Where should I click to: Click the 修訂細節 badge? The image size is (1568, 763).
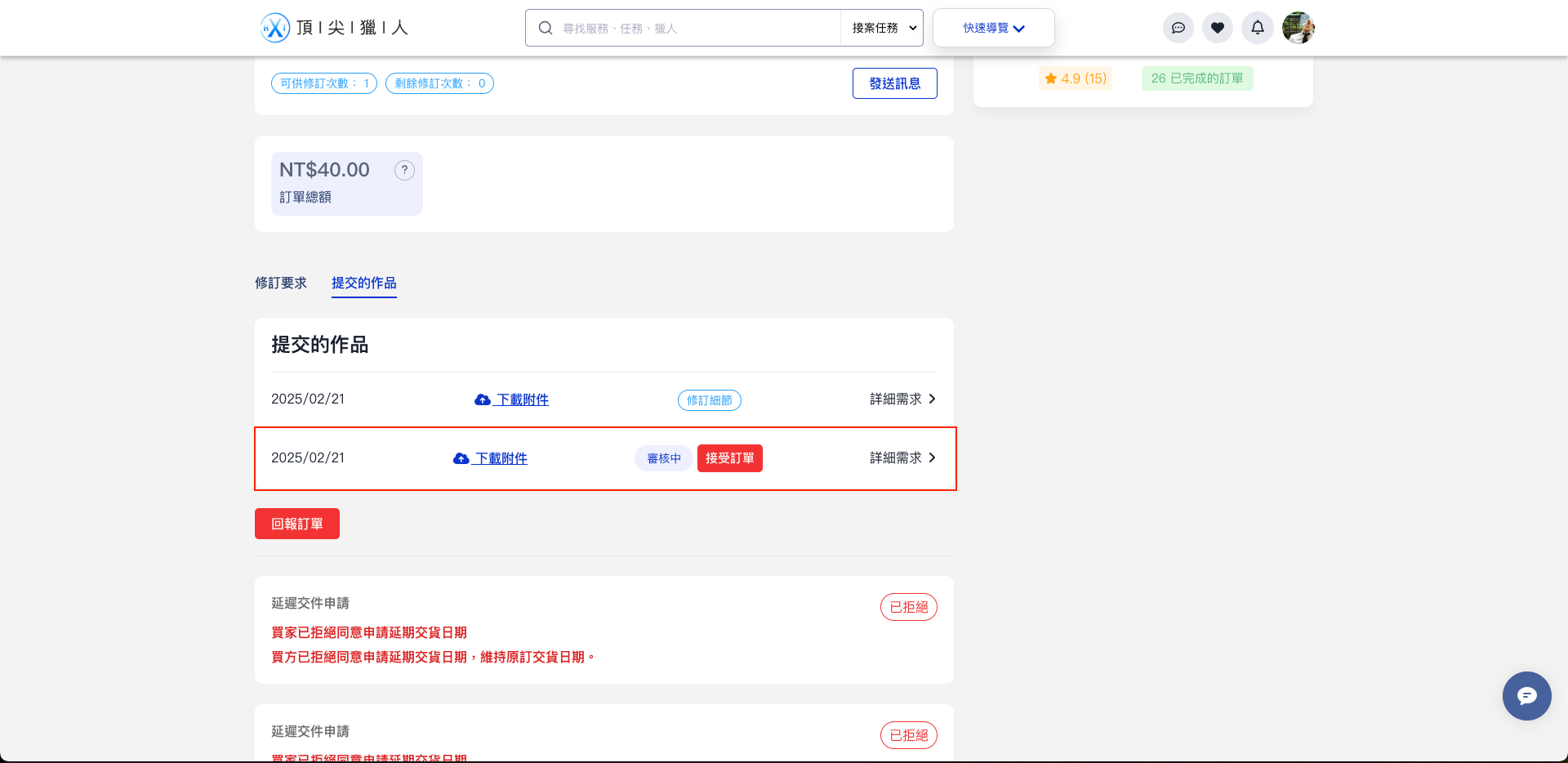pyautogui.click(x=709, y=399)
